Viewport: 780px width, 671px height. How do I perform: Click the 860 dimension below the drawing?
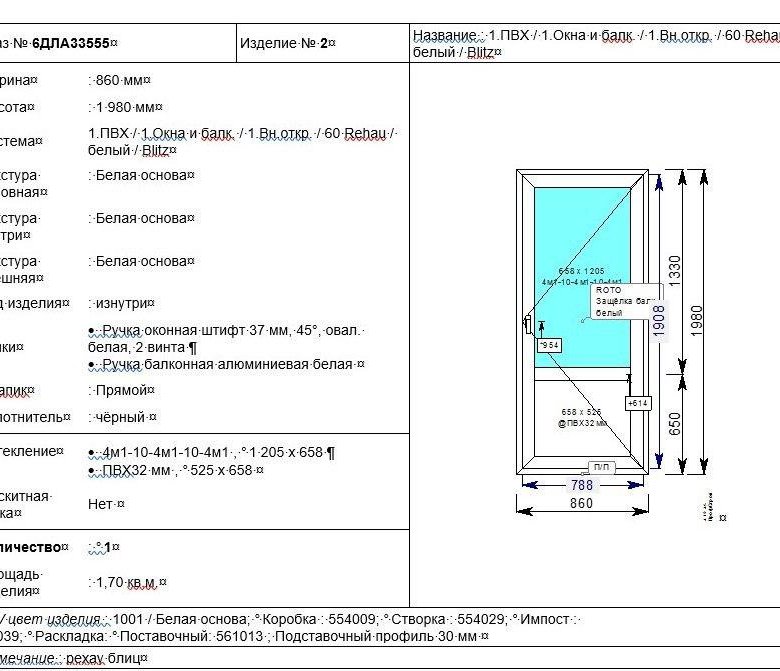[x=582, y=505]
